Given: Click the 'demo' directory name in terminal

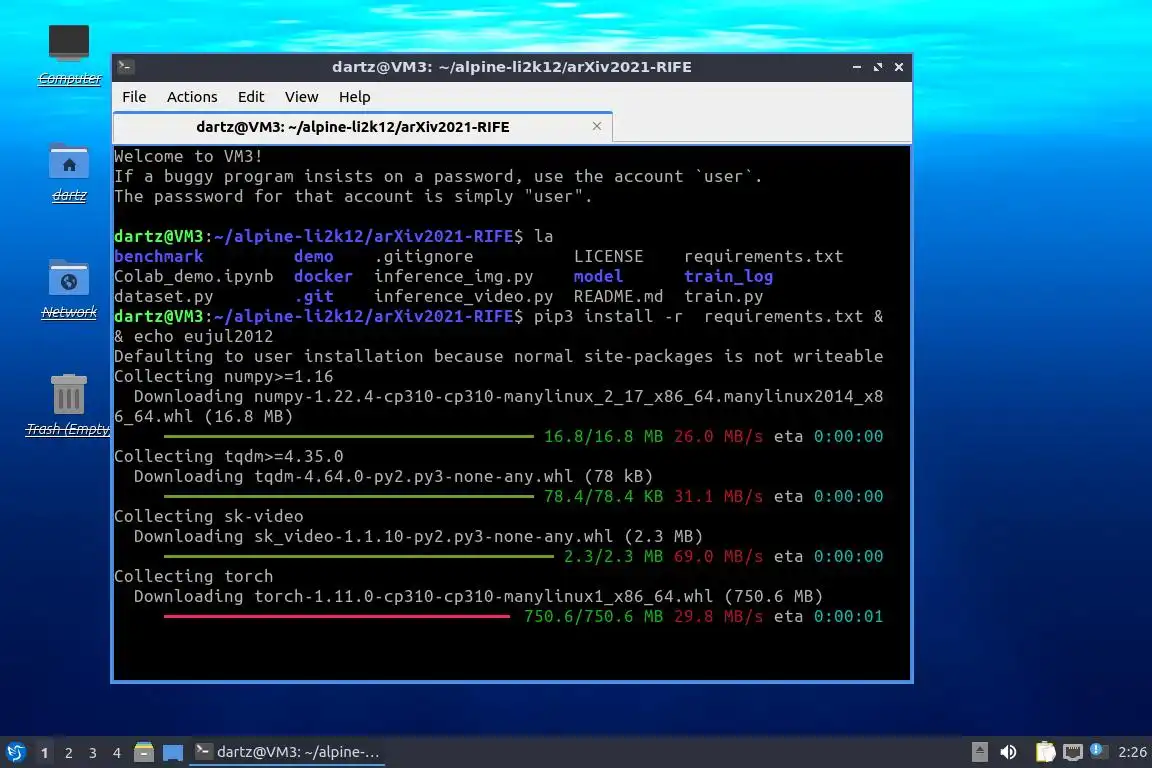Looking at the screenshot, I should coord(314,256).
